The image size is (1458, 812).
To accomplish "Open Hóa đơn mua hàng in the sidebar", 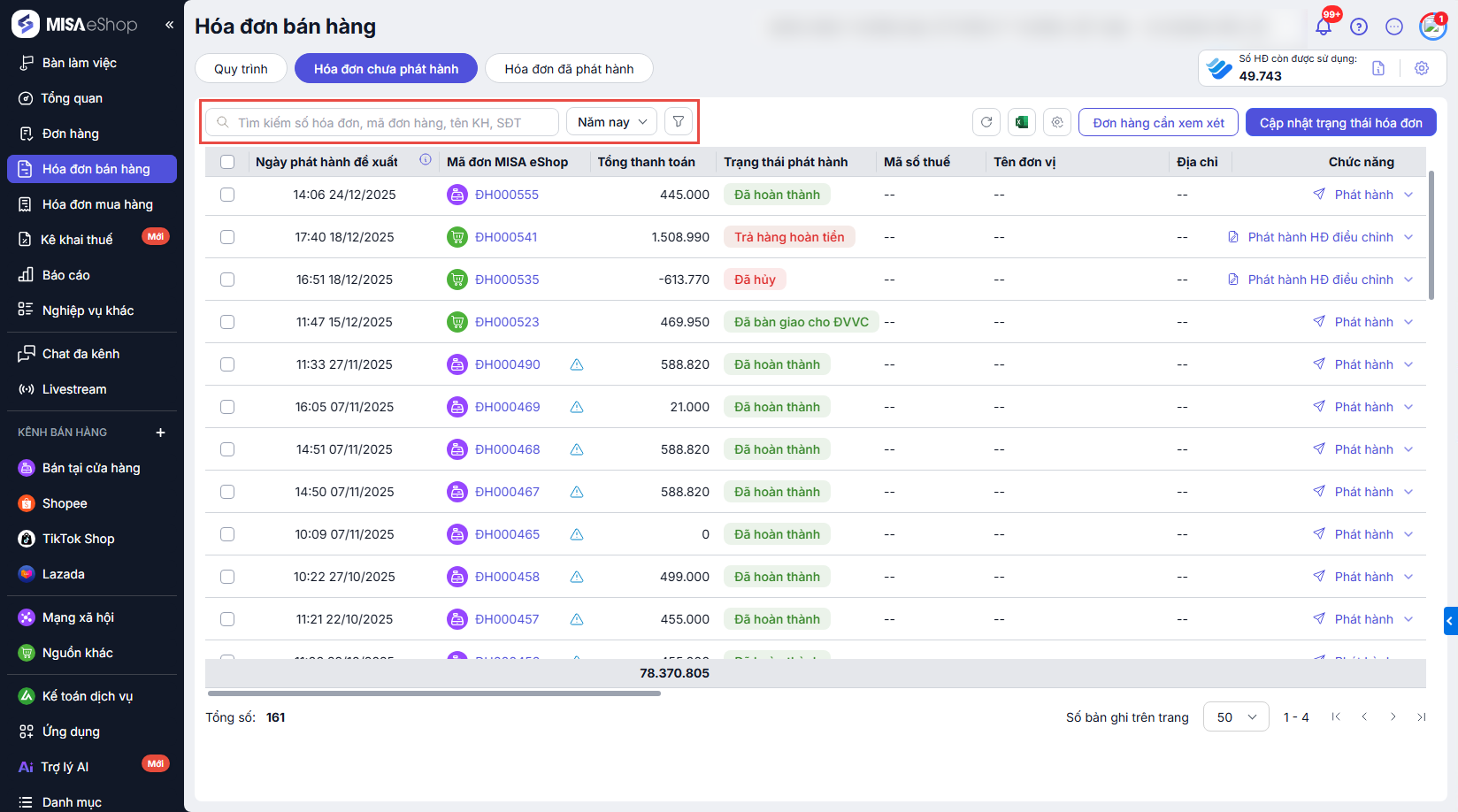I will pos(97,204).
